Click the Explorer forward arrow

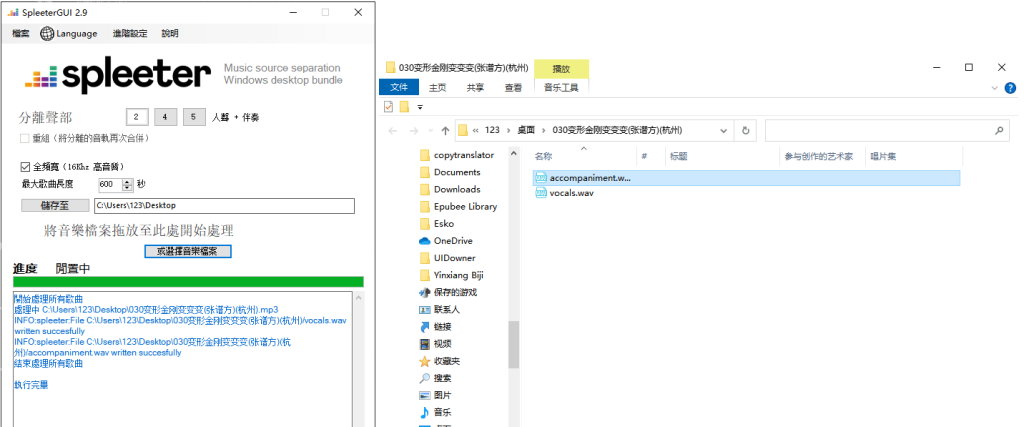pyautogui.click(x=413, y=131)
